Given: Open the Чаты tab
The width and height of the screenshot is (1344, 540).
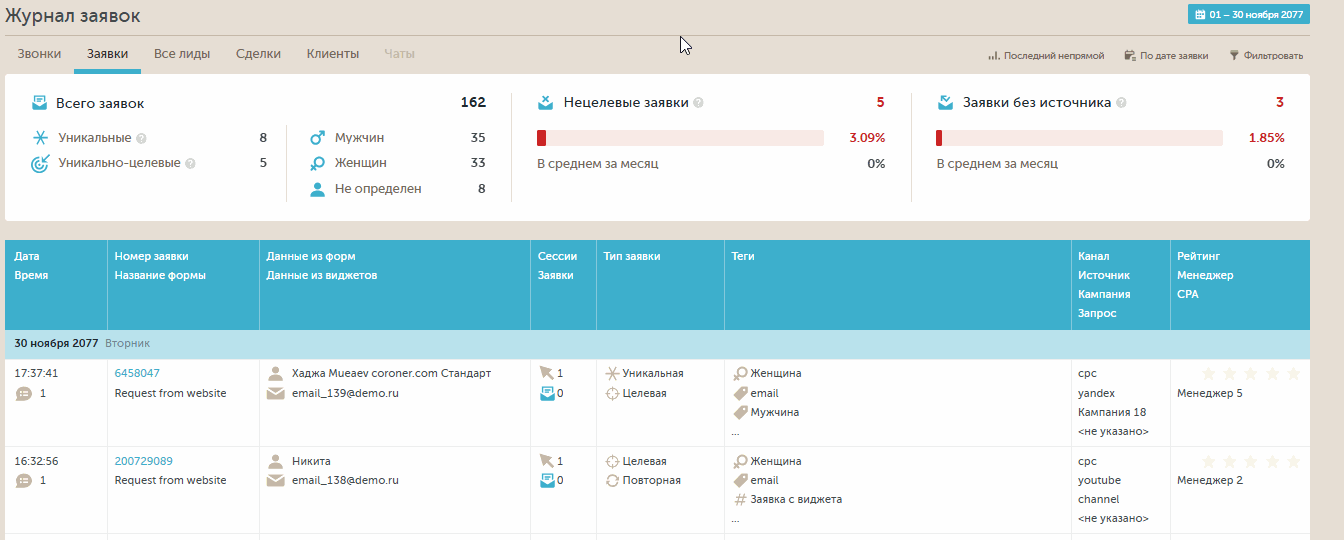Looking at the screenshot, I should coord(399,54).
